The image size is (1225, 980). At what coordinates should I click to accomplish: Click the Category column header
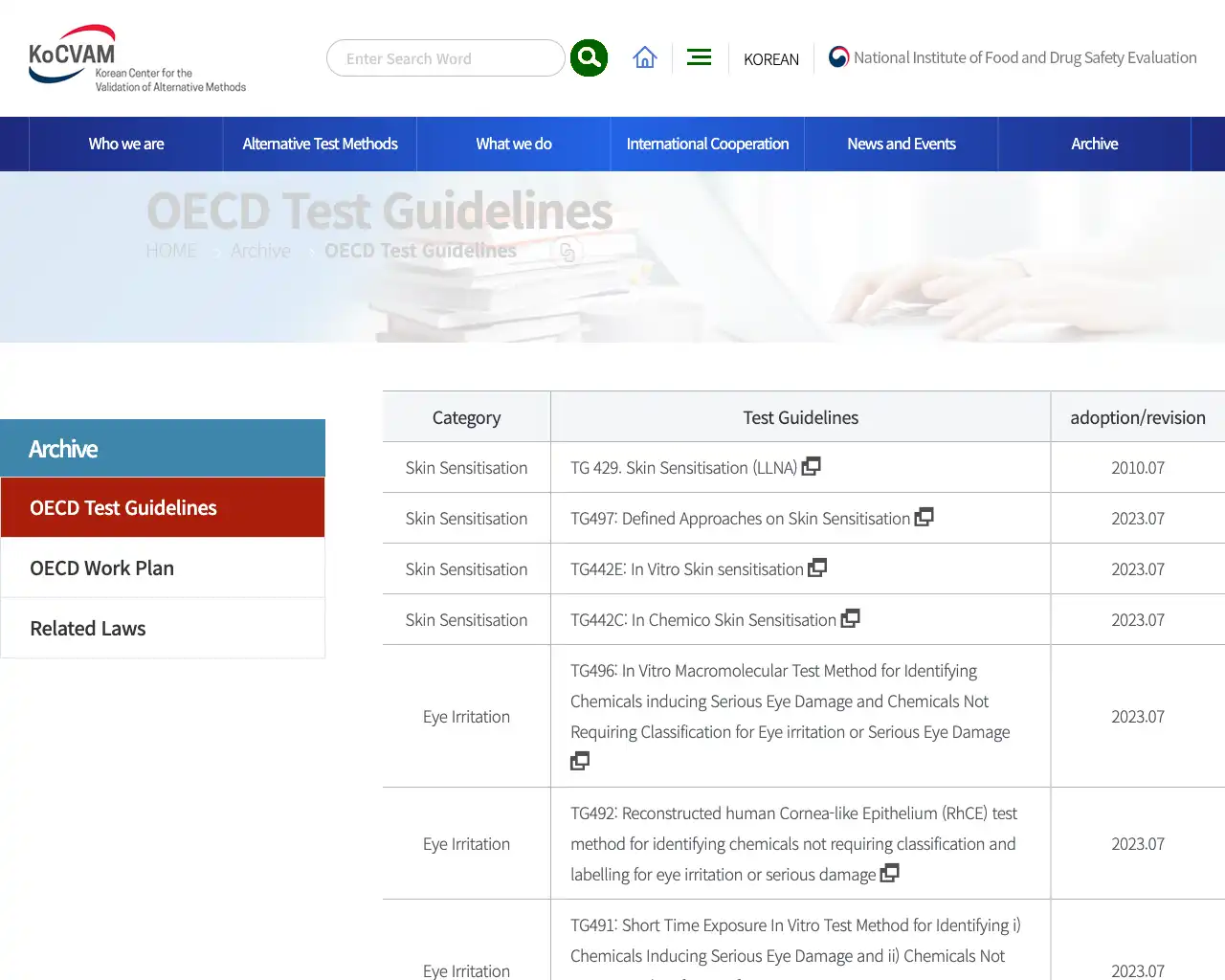point(466,417)
